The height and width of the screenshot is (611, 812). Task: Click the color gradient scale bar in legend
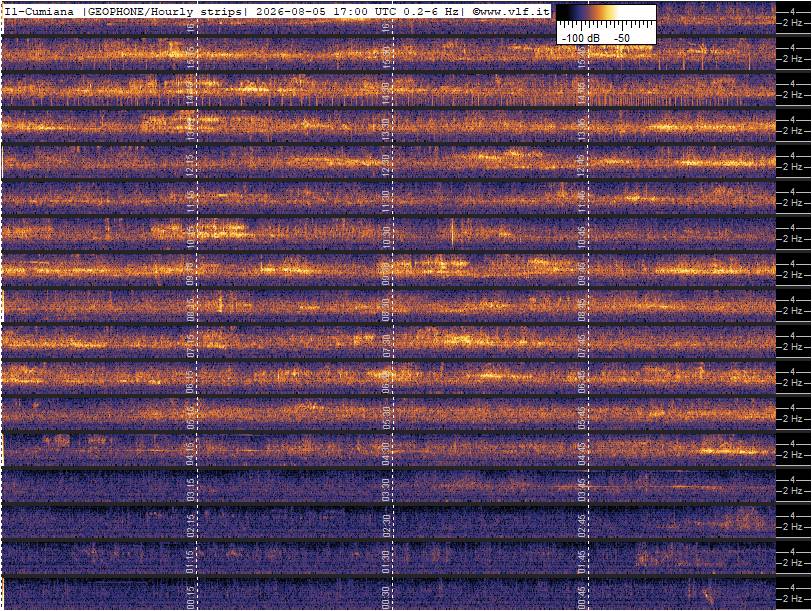click(x=606, y=13)
